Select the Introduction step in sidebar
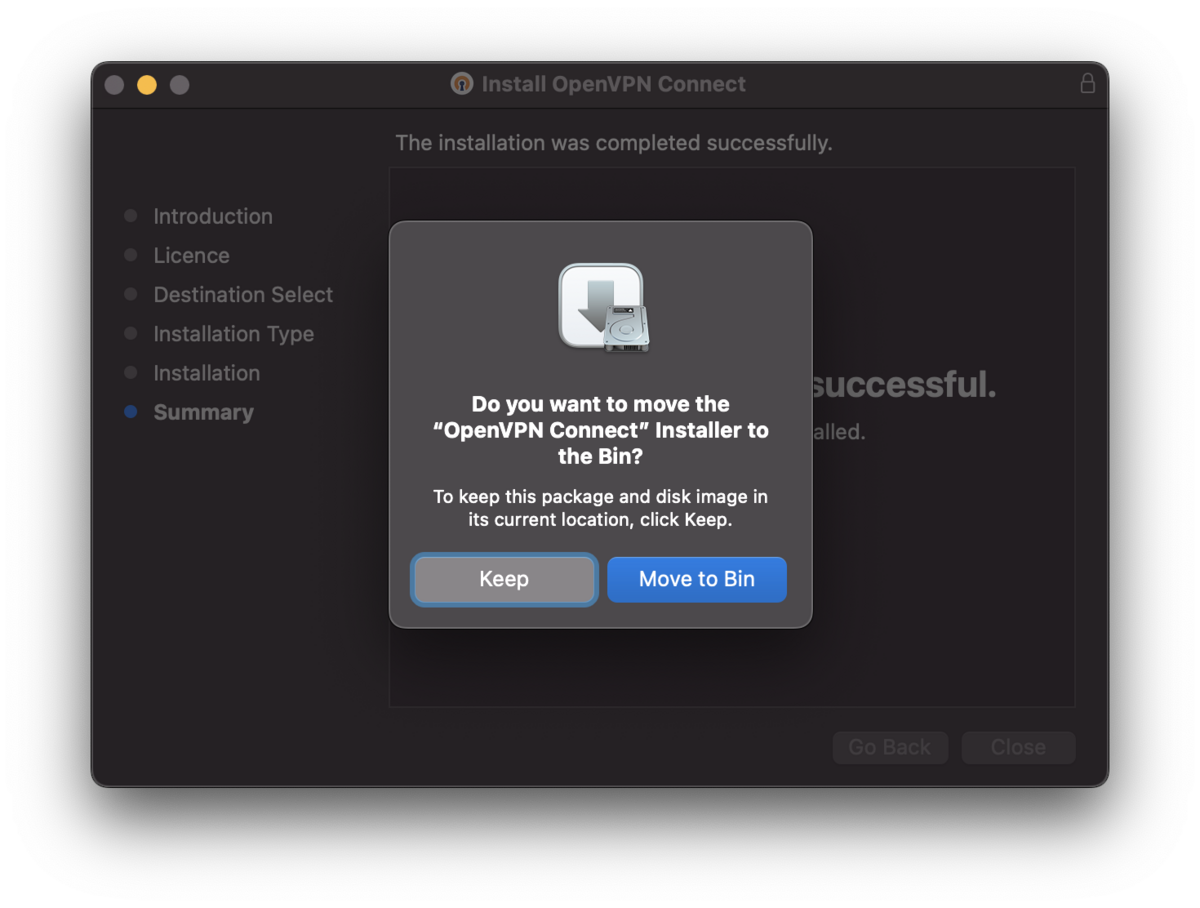The width and height of the screenshot is (1200, 908). point(212,216)
